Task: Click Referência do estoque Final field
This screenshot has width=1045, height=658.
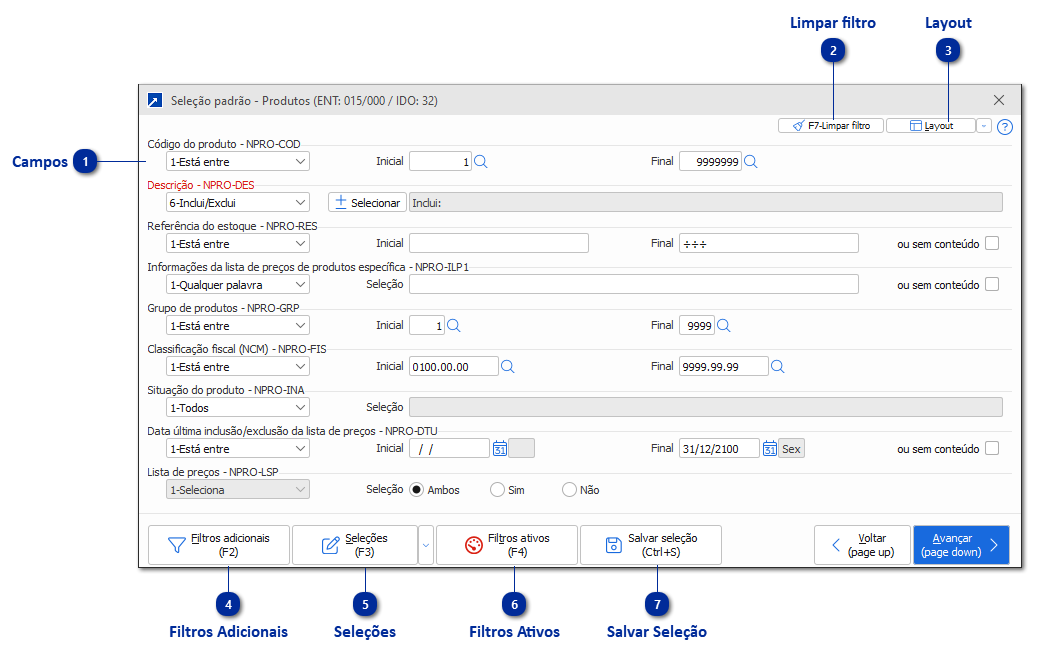Action: [x=769, y=243]
